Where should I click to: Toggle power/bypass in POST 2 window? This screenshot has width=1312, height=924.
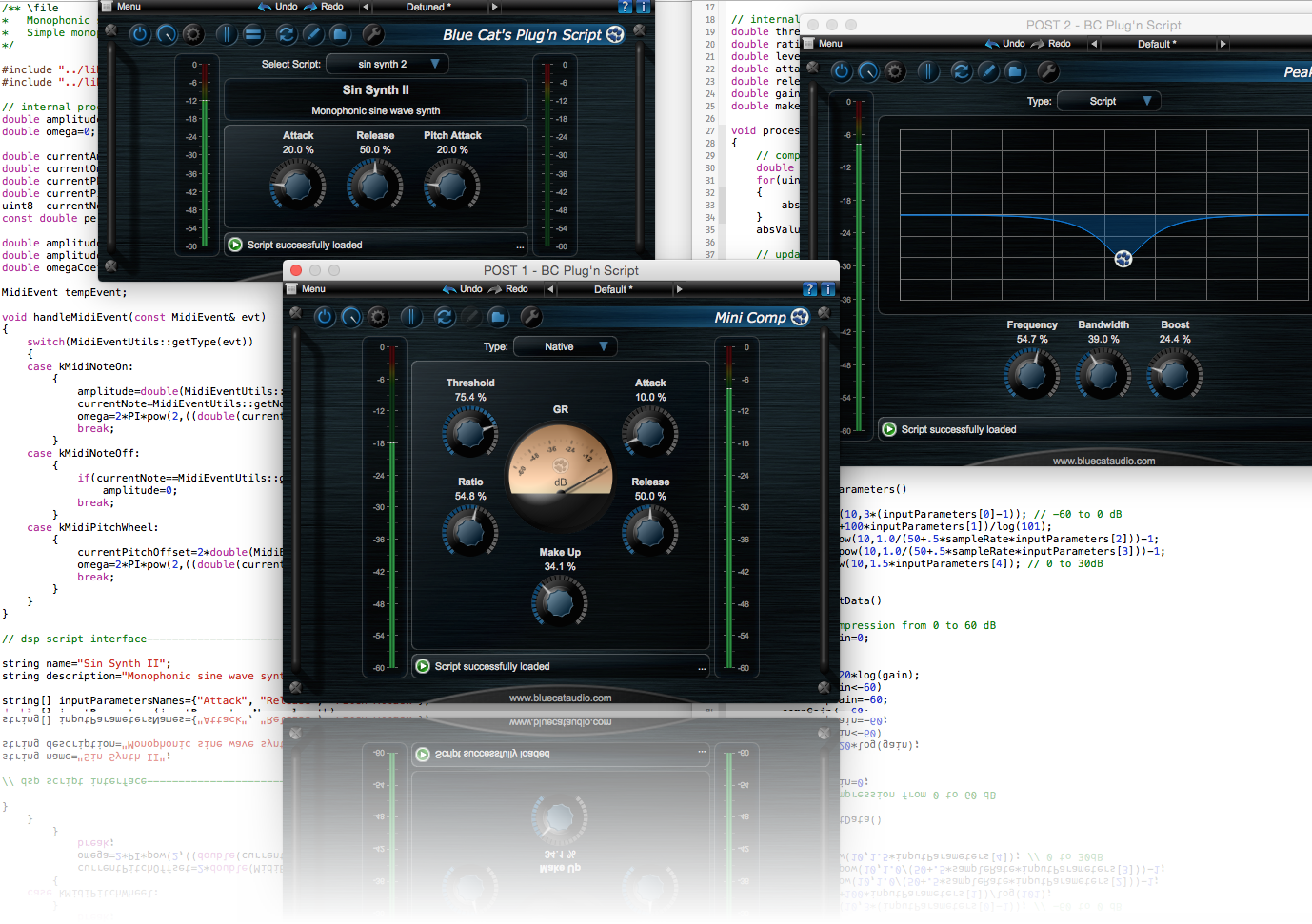click(x=842, y=71)
